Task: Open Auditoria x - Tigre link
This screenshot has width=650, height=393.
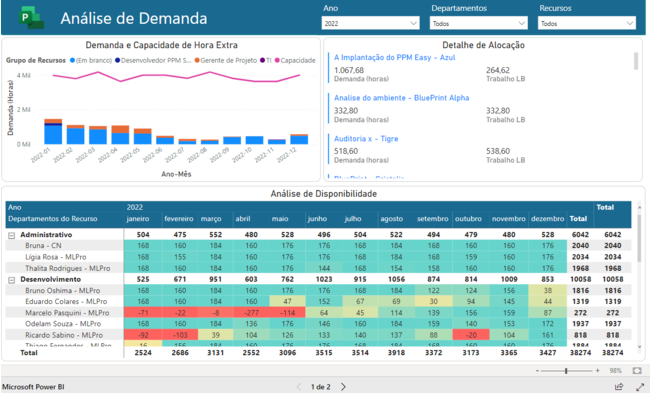Action: coord(366,138)
